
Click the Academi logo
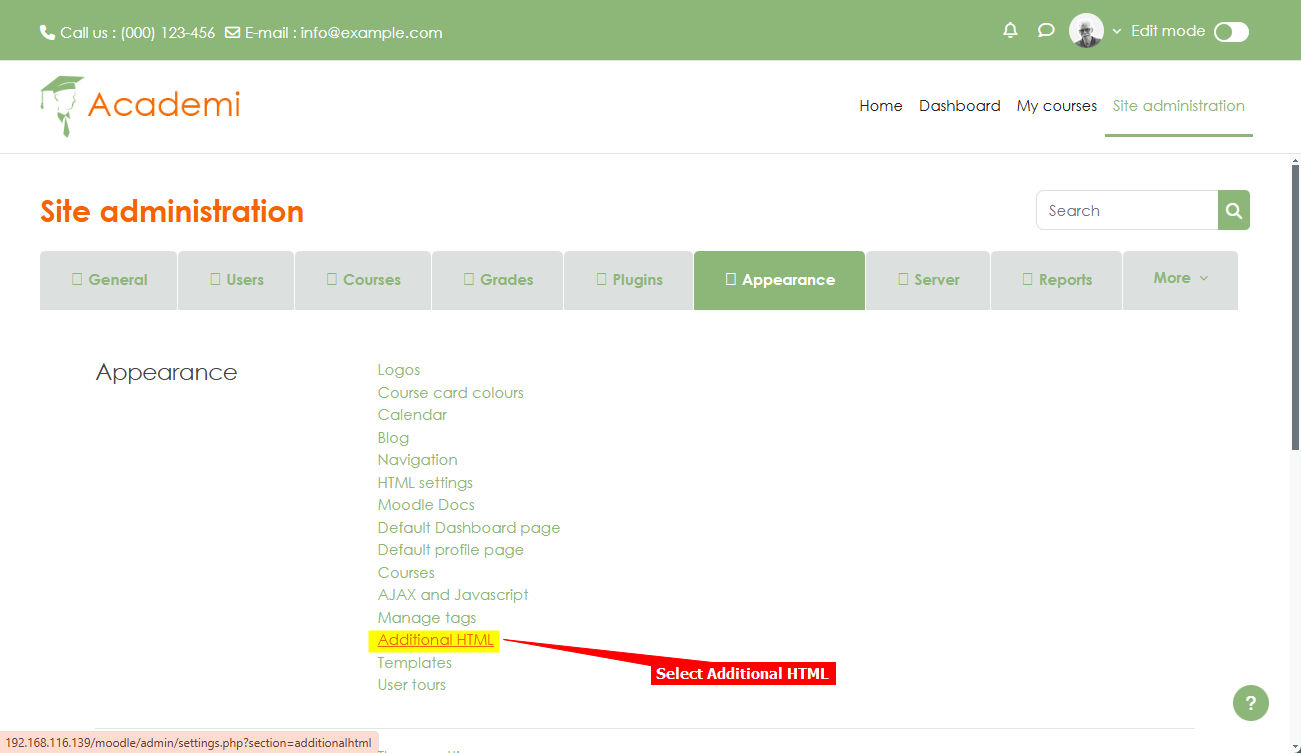pos(141,105)
